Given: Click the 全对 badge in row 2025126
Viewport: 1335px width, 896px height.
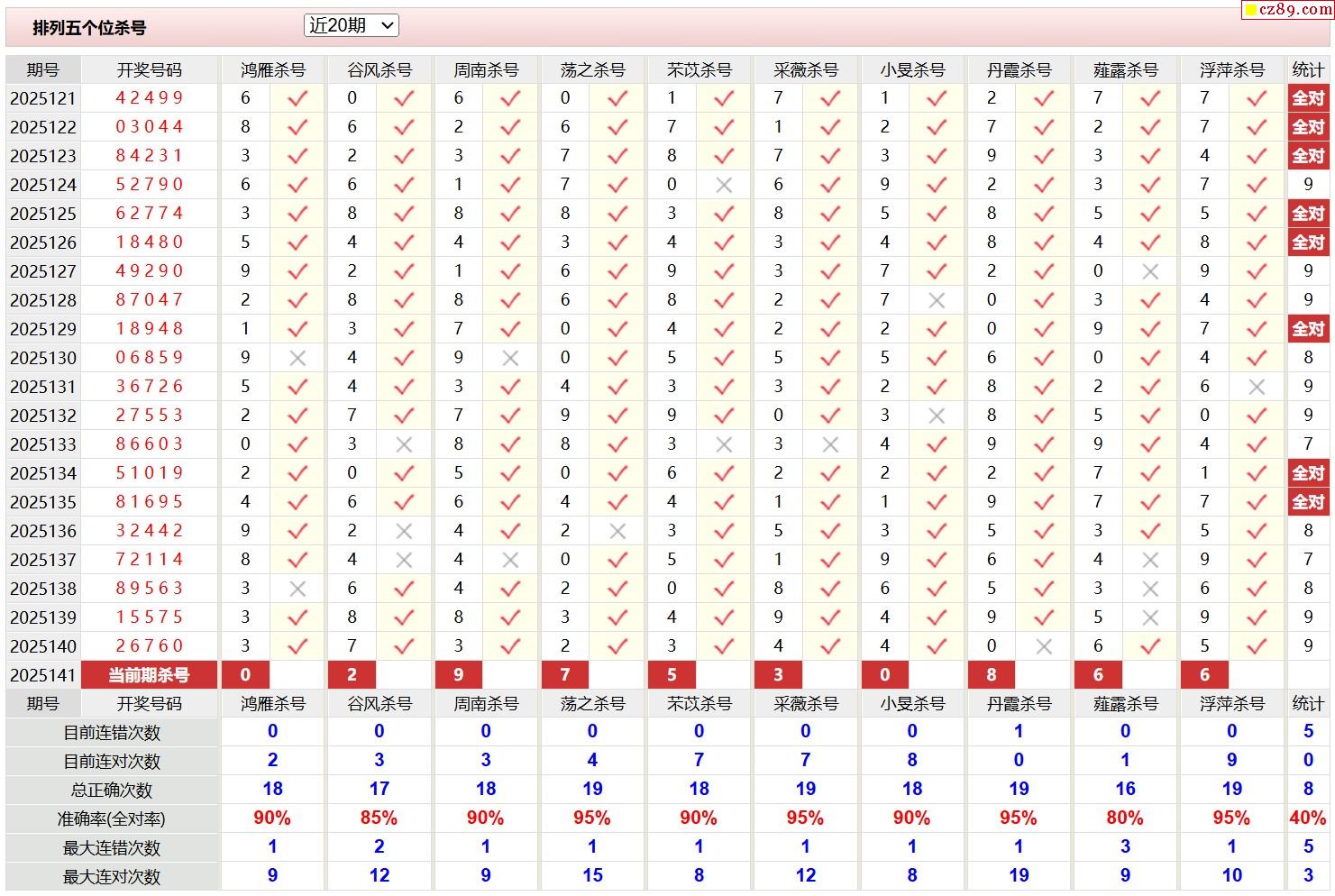Looking at the screenshot, I should 1308,242.
